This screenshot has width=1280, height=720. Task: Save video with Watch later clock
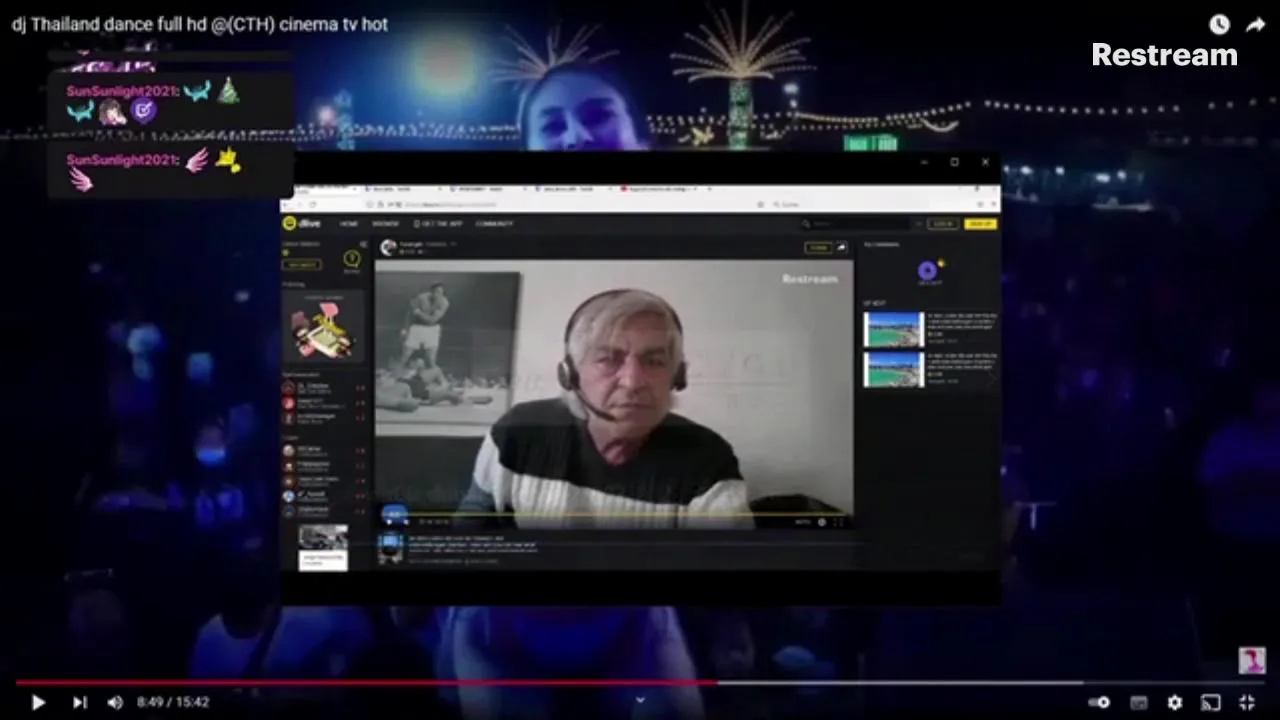click(x=1219, y=25)
